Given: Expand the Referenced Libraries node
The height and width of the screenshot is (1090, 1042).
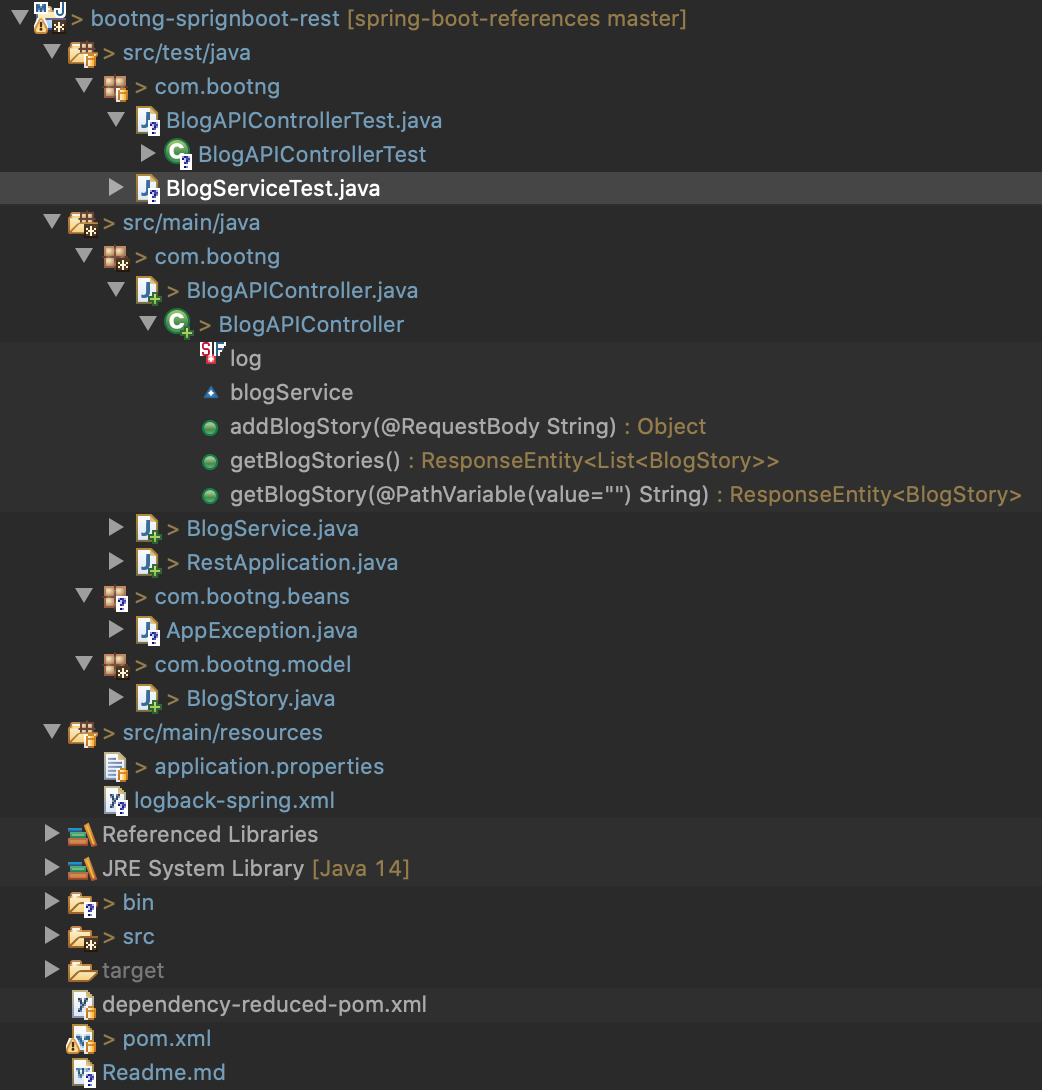Looking at the screenshot, I should 52,834.
